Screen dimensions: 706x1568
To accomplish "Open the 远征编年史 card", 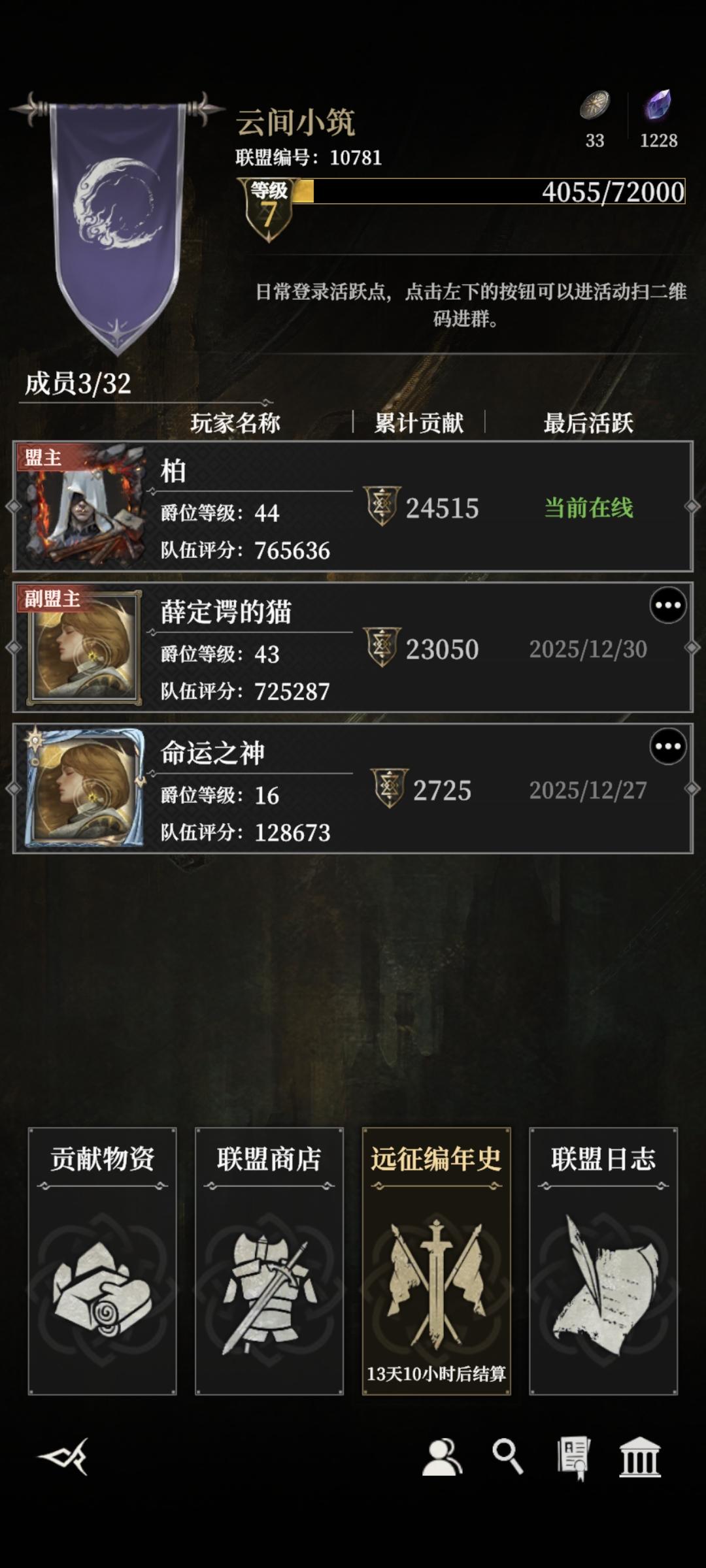I will pyautogui.click(x=437, y=1261).
